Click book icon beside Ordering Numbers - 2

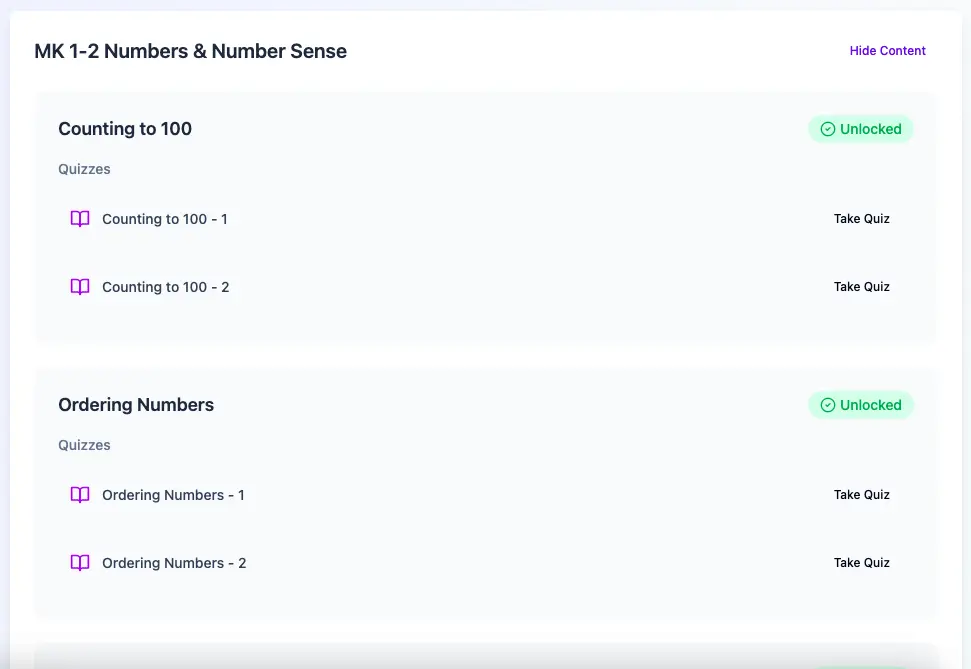coord(80,563)
